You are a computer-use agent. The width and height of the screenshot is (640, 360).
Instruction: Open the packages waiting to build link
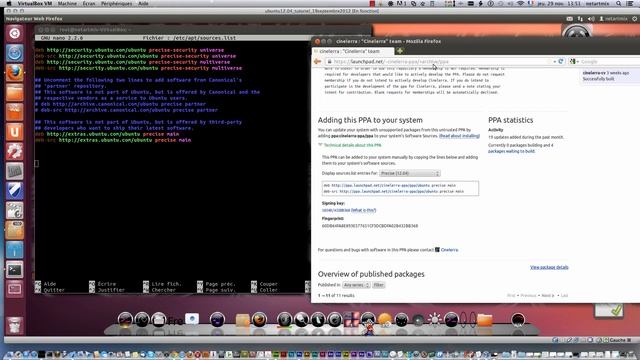(x=511, y=151)
